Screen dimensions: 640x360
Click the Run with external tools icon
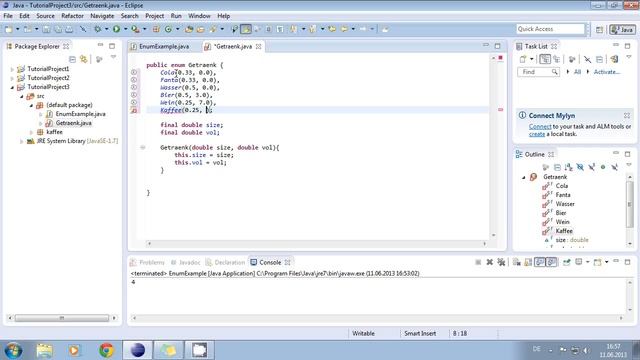(x=135, y=29)
